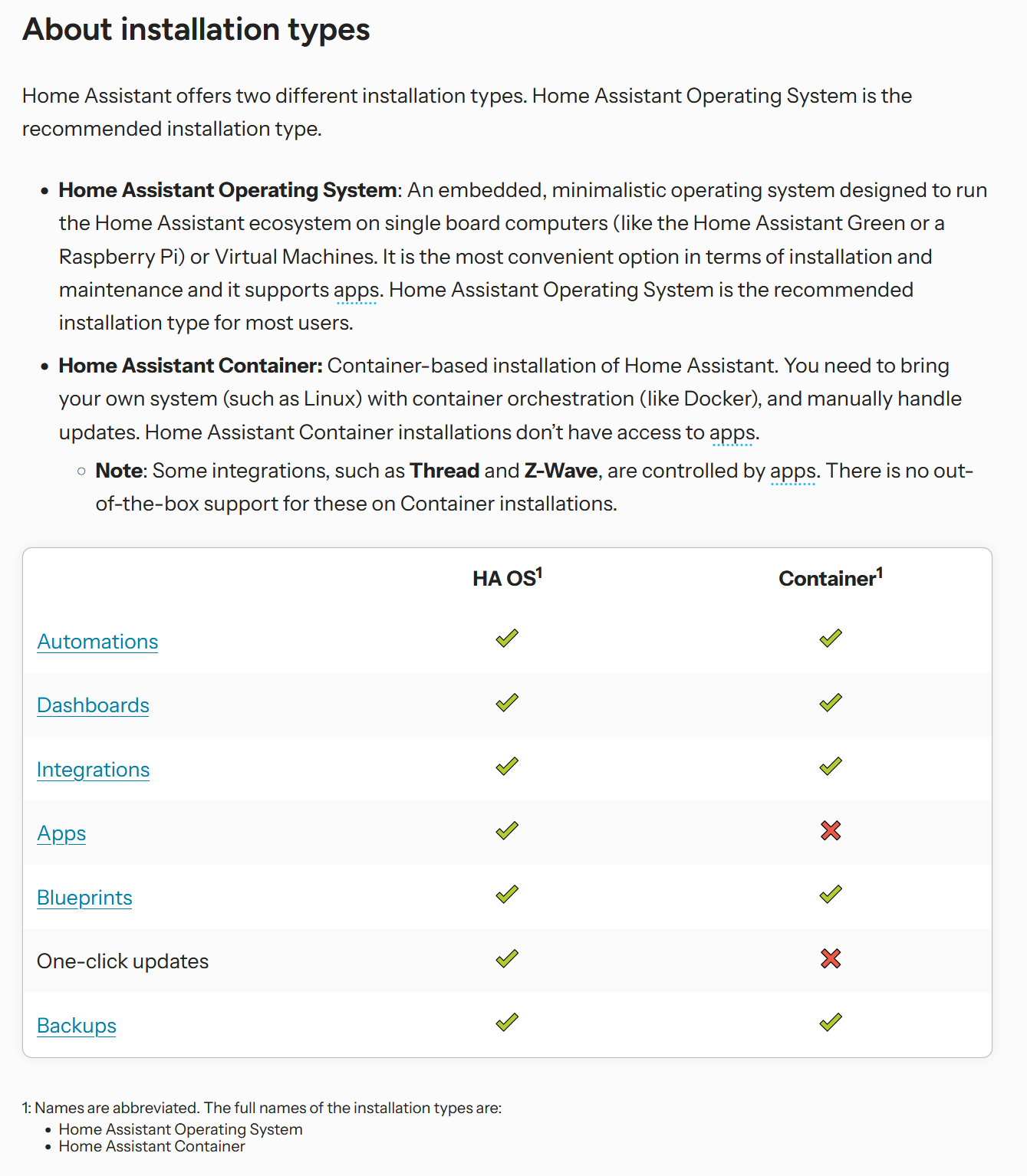This screenshot has width=1027, height=1176.
Task: Click the HA OS checkmark for Apps
Action: pyautogui.click(x=507, y=830)
